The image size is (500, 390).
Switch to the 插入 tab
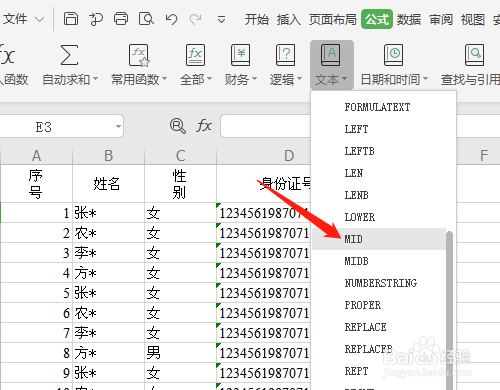[x=288, y=19]
